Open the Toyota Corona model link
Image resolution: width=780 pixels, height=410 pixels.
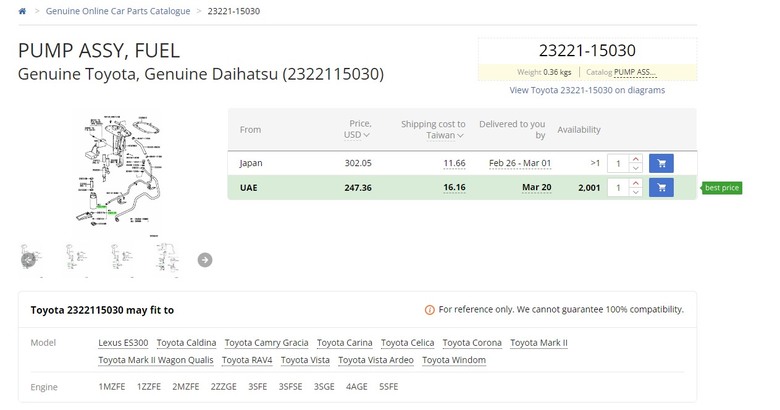(472, 343)
